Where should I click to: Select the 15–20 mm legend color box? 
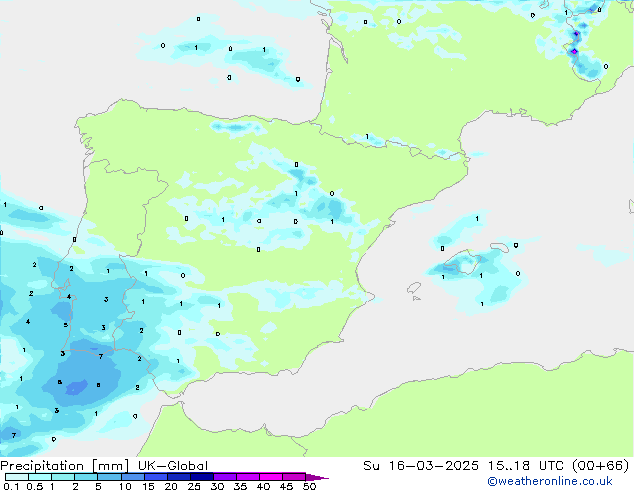[x=156, y=477]
